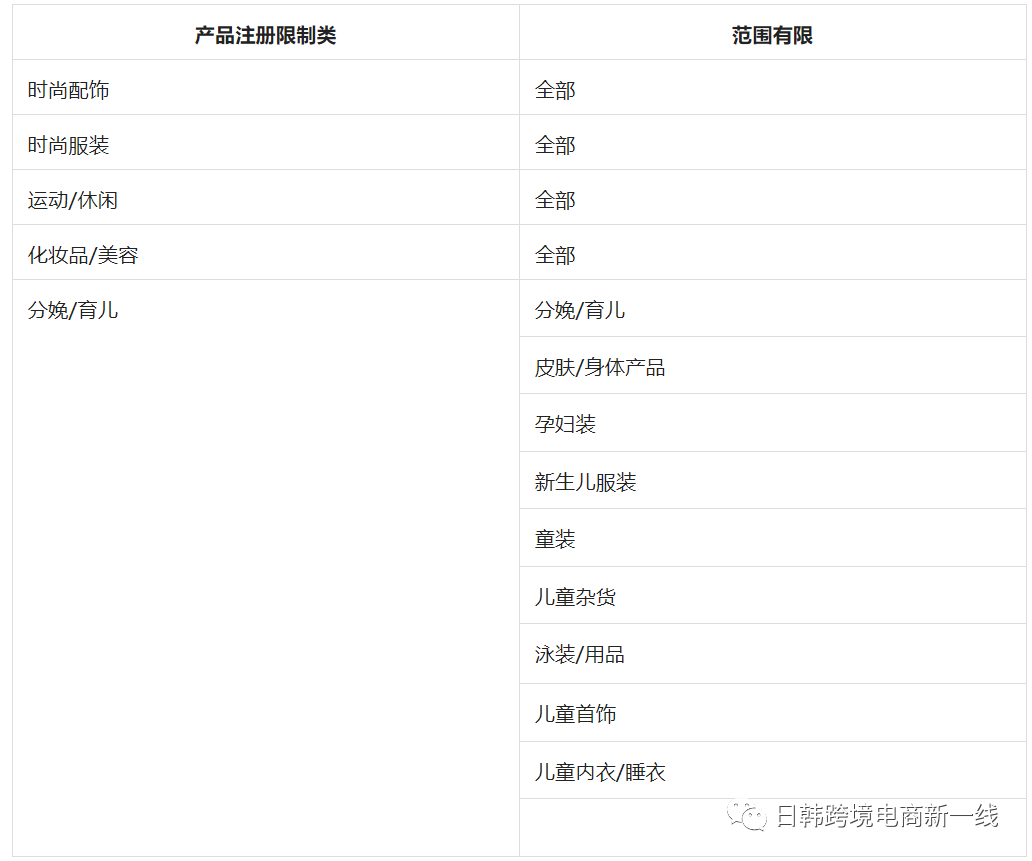
Task: Select the '化妆品/美容' category cell
Action: 266,253
